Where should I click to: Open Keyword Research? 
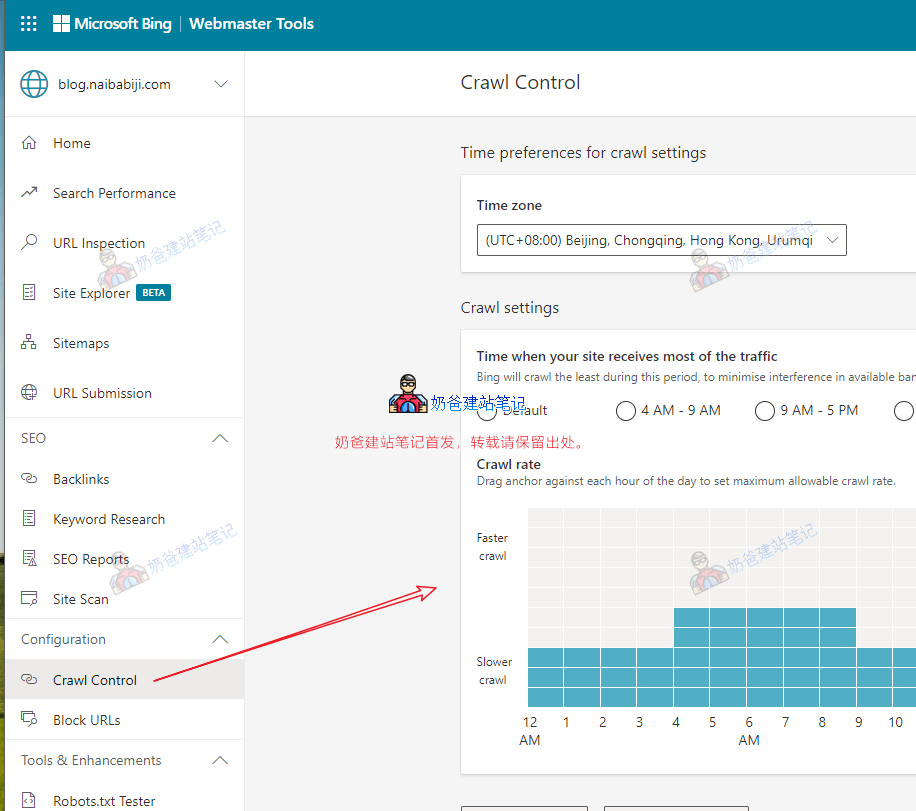106,519
